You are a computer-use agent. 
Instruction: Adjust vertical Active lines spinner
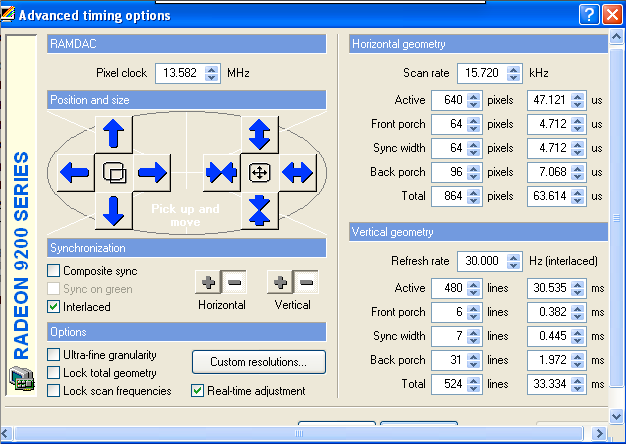pos(473,288)
